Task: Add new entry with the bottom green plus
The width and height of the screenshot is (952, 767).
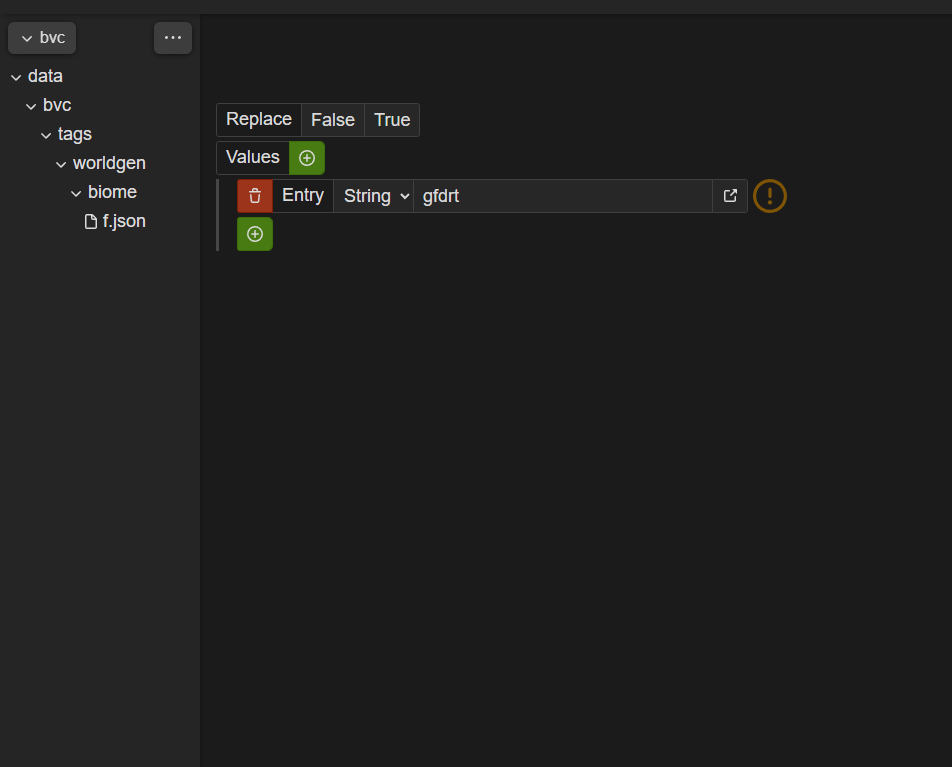Action: pyautogui.click(x=254, y=234)
